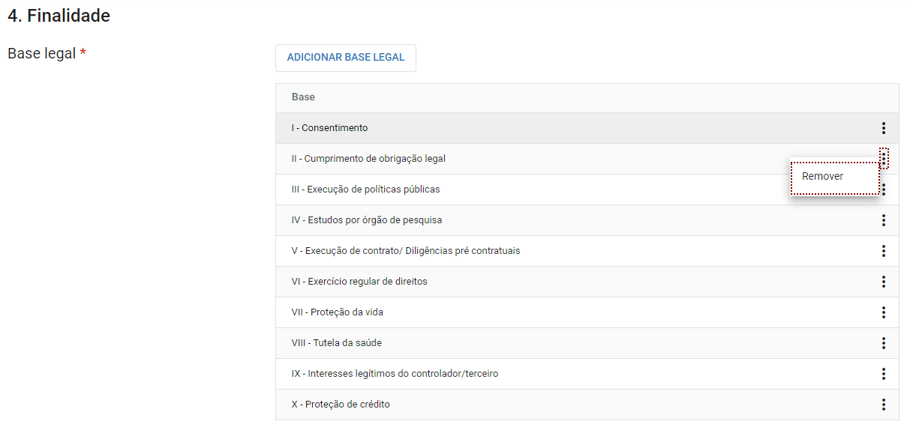Click the IV - Estudos por órgão de pesquisa text
907x433 pixels.
367,220
